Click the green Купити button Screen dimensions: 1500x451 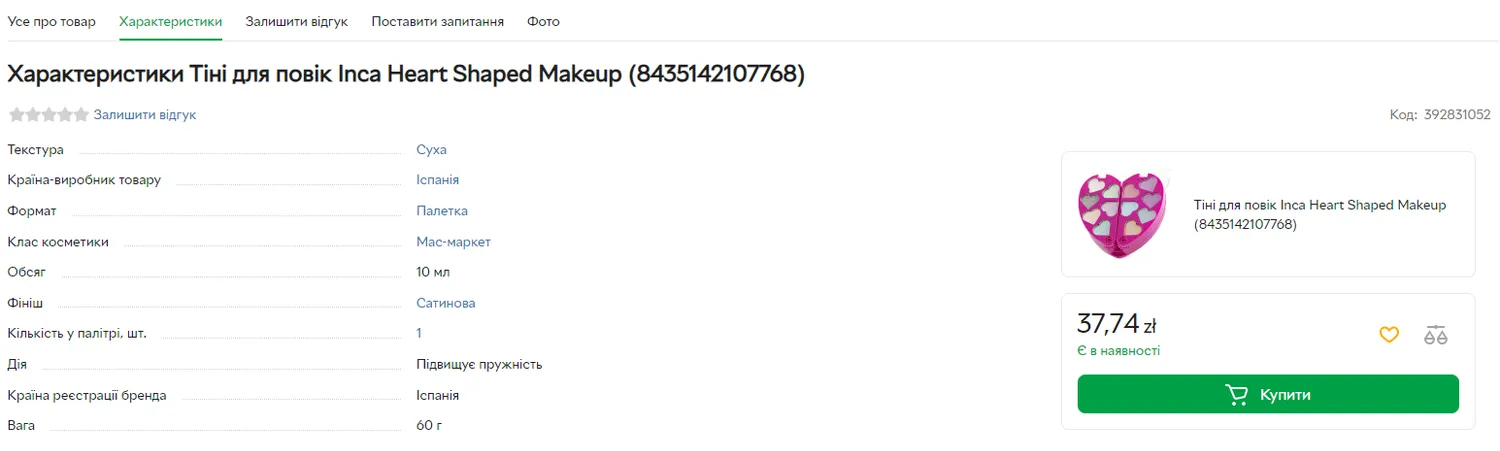click(x=1267, y=394)
